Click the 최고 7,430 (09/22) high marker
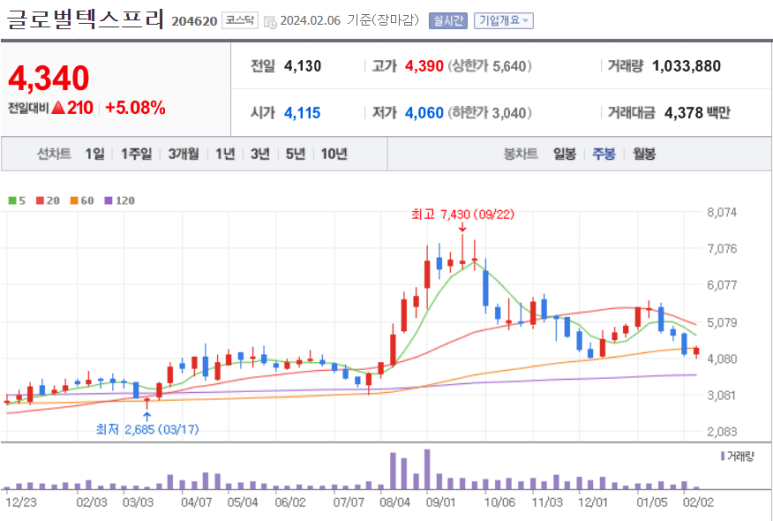Viewport: 773px width, 521px height. click(x=462, y=214)
